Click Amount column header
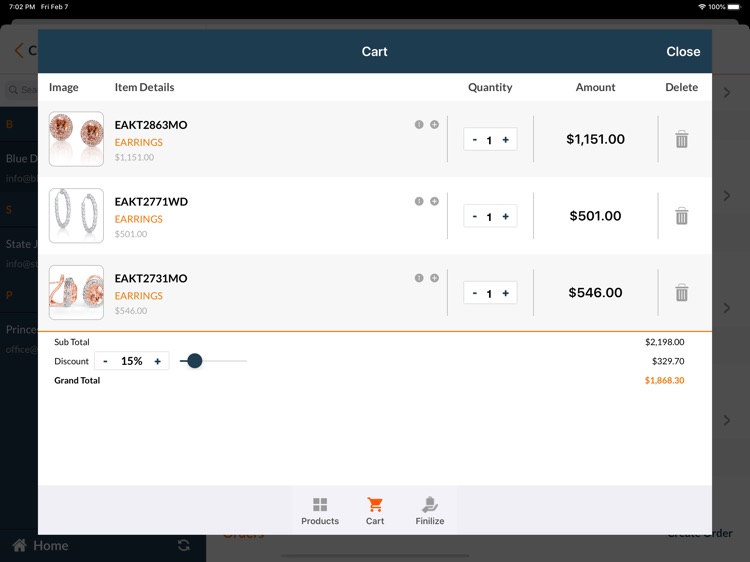 pyautogui.click(x=595, y=87)
